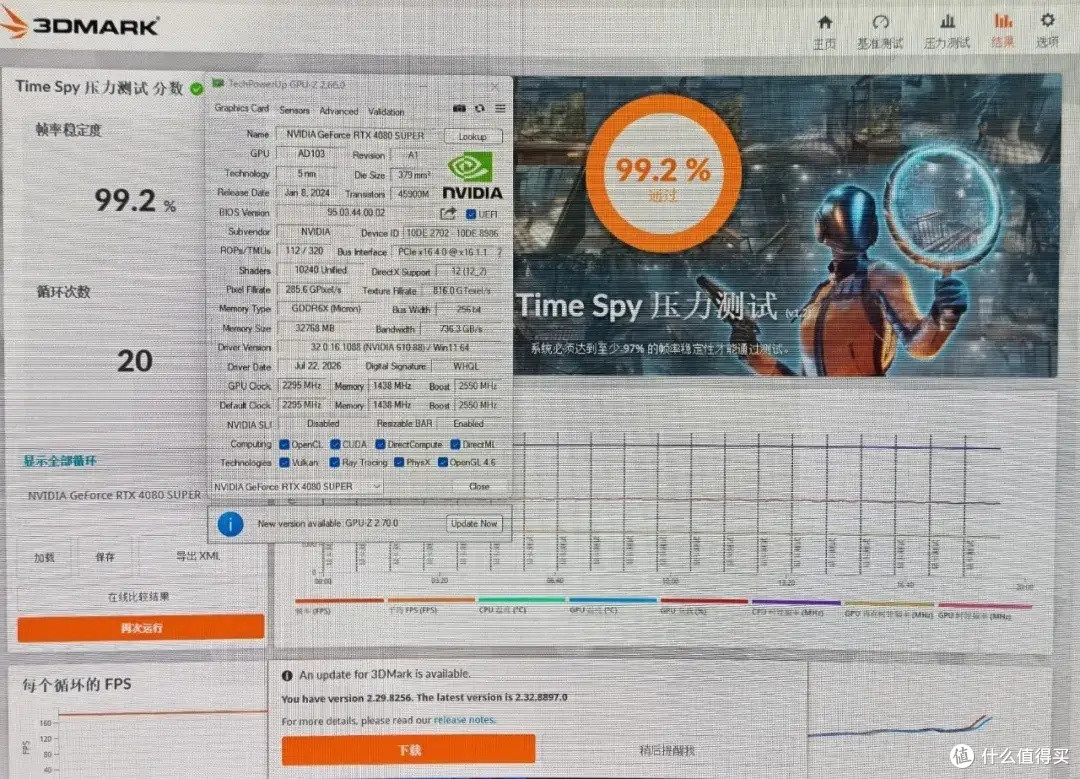Image resolution: width=1080 pixels, height=779 pixels.
Task: Click the GPU-Z title bar app icon
Action: pos(218,84)
